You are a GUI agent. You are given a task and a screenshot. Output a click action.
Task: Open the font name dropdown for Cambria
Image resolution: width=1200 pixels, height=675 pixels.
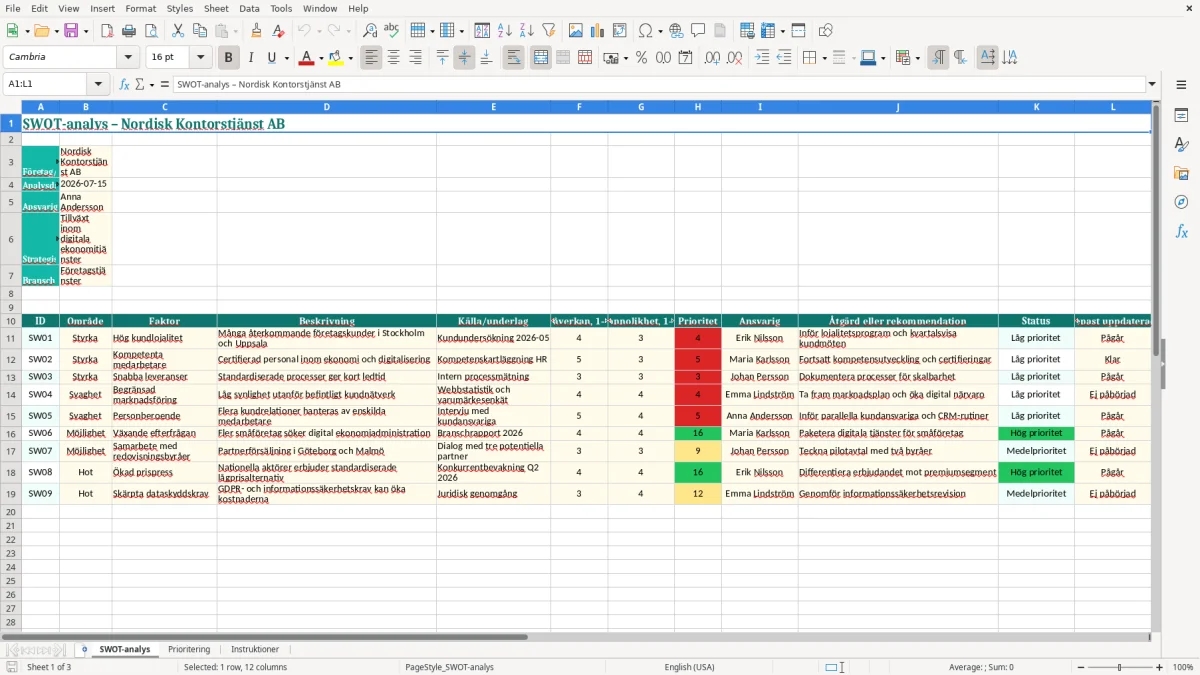(128, 58)
